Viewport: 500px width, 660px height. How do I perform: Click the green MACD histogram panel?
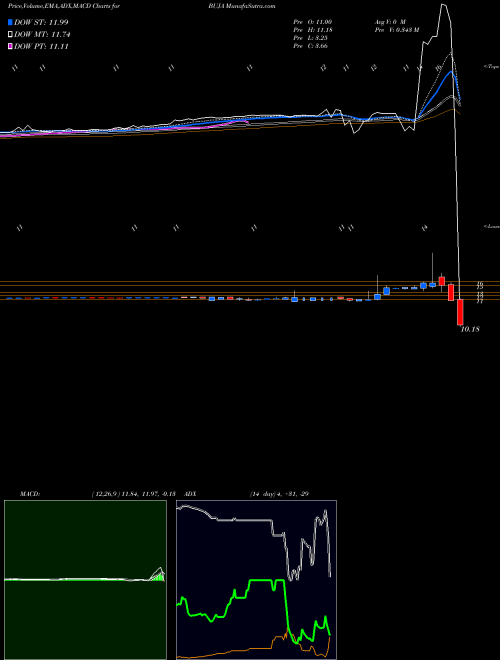[x=85, y=580]
